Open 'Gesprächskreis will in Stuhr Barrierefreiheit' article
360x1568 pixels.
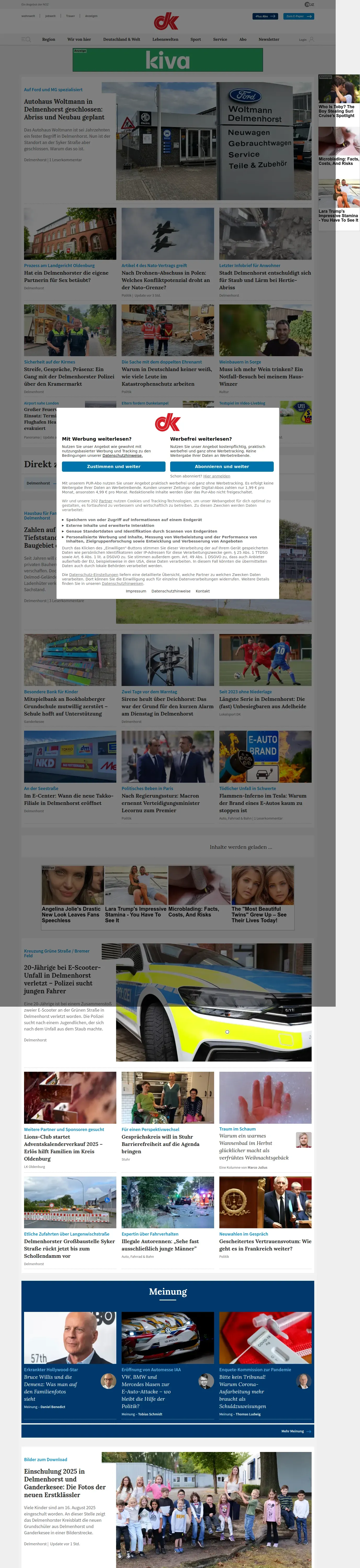point(160,1144)
